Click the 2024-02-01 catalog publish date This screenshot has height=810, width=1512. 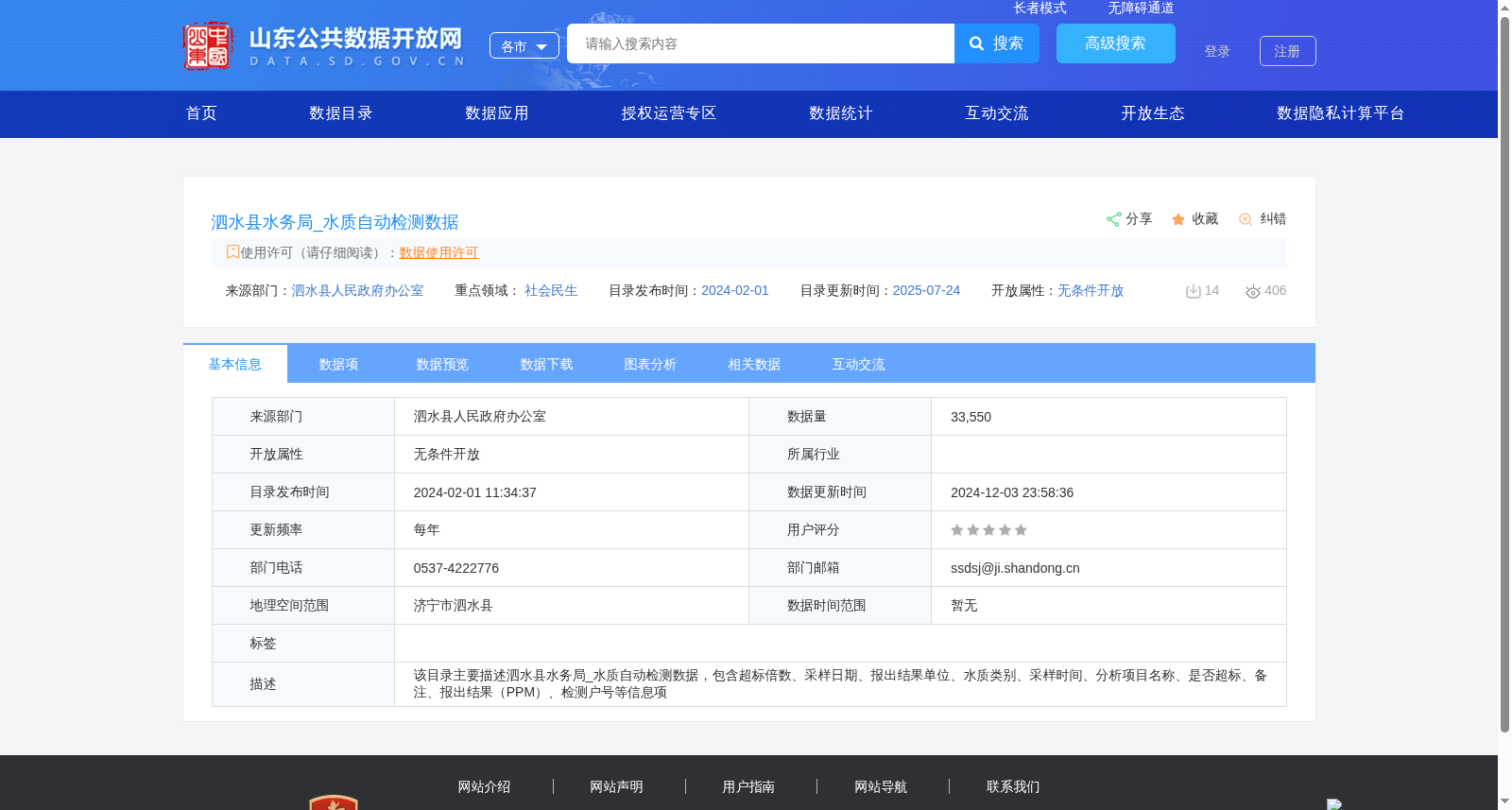point(735,290)
